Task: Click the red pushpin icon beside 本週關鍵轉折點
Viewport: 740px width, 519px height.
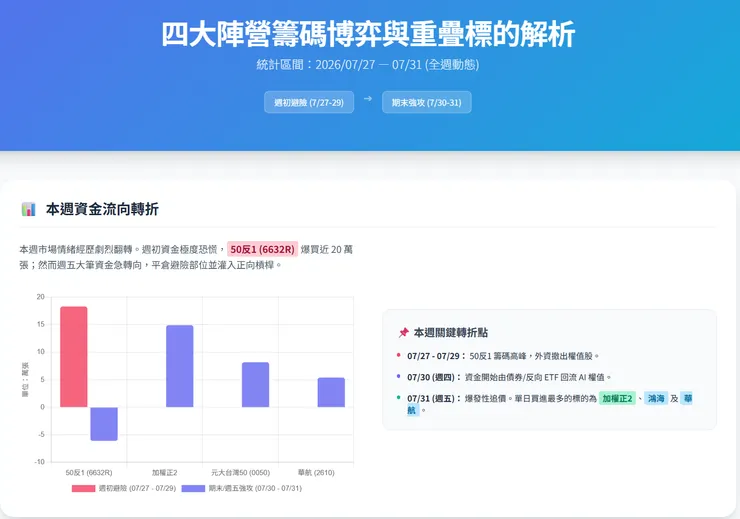Action: pyautogui.click(x=404, y=333)
